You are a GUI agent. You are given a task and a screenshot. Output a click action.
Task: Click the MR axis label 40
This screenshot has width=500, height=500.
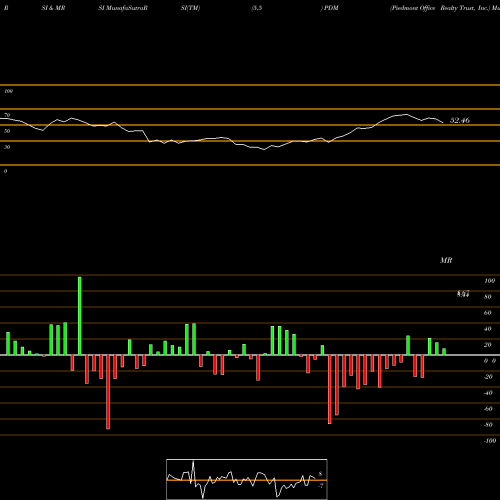[x=488, y=329]
